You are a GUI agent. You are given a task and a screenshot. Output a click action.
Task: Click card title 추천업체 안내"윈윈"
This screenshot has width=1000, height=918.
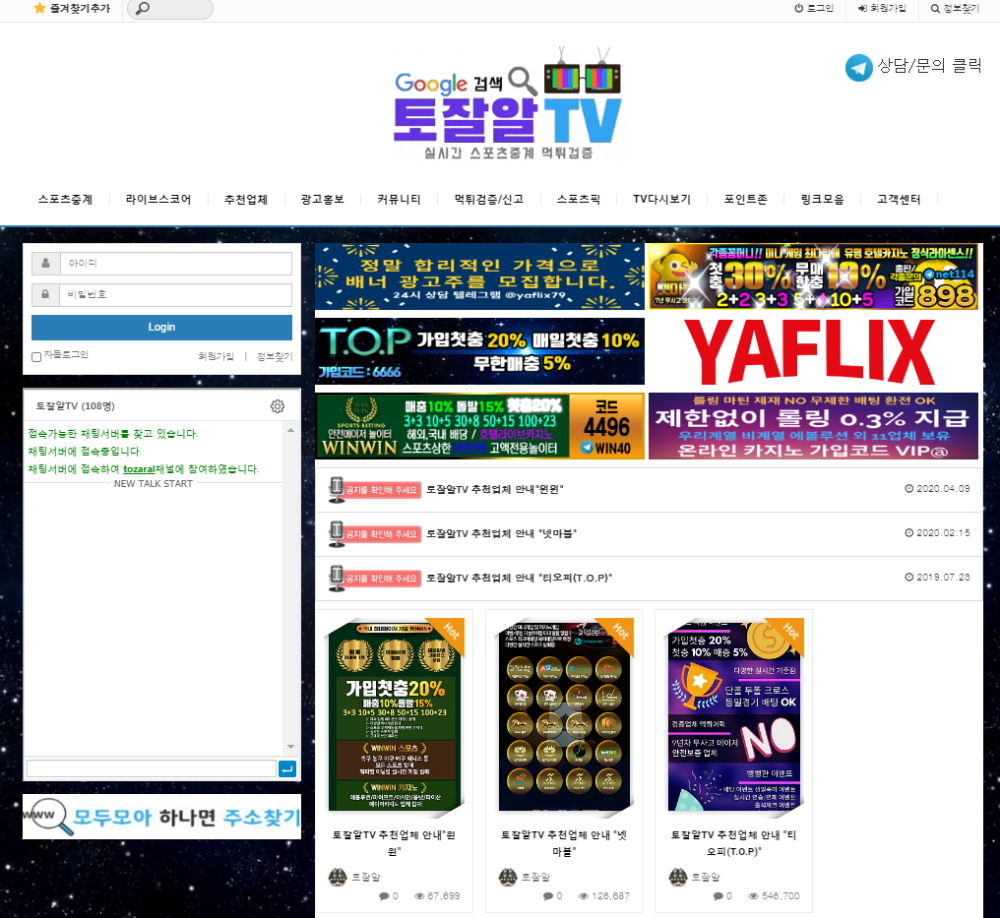point(394,843)
